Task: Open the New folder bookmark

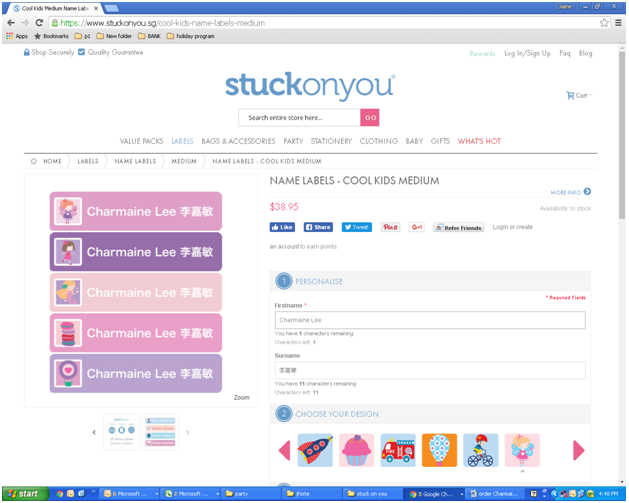Action: coord(114,36)
